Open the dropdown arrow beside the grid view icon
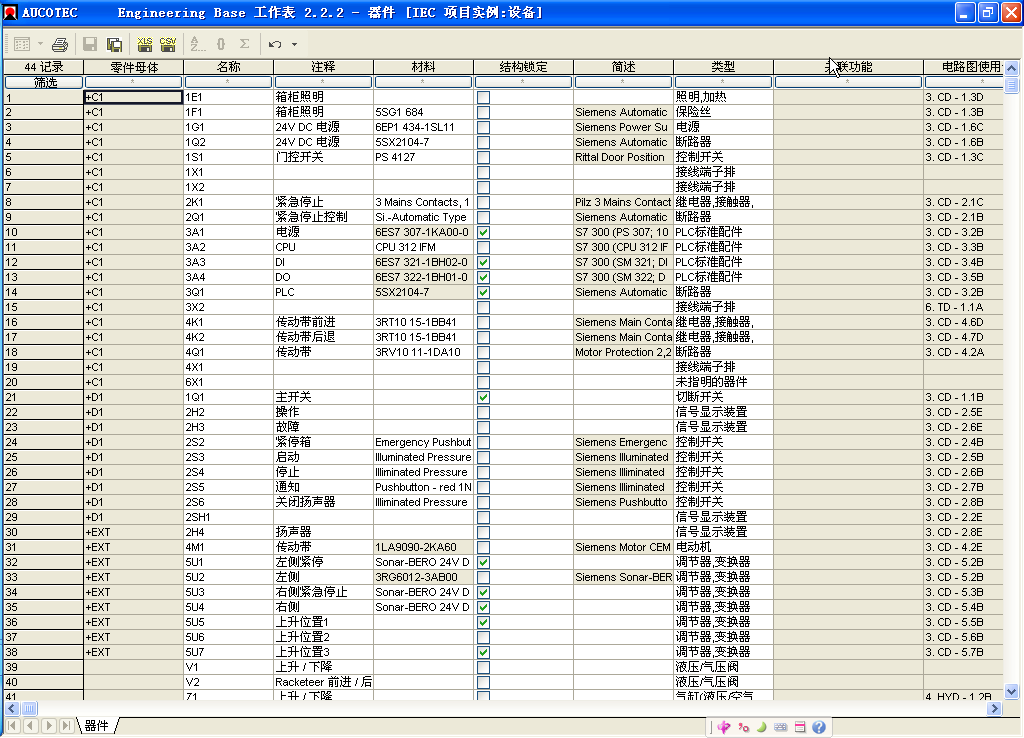 40,44
